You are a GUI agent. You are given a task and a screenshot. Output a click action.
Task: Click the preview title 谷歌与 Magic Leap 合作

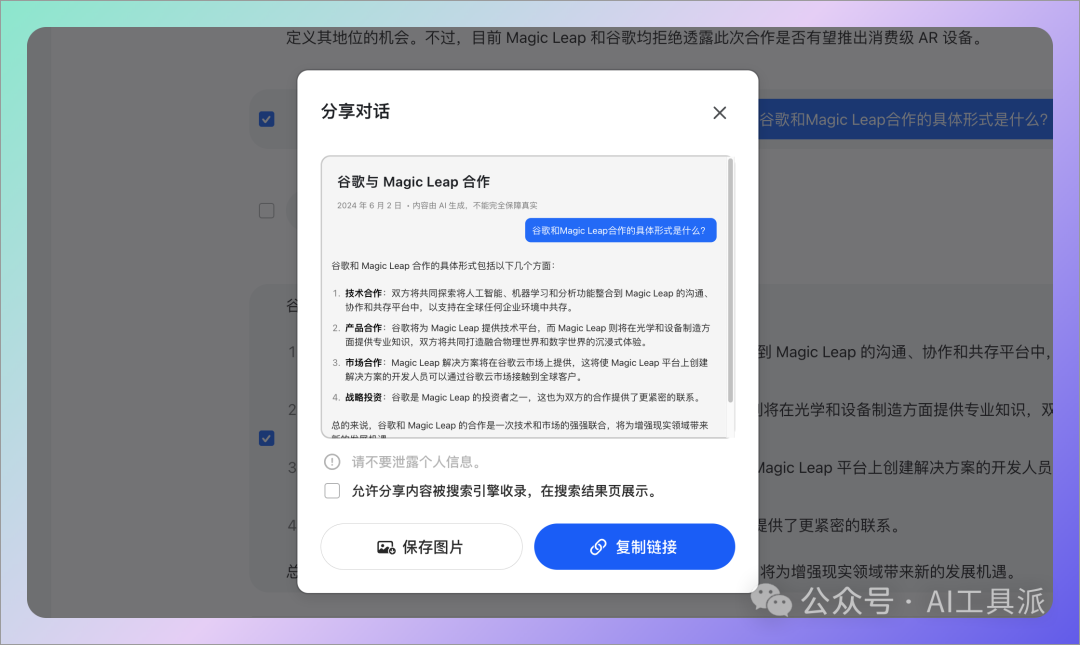[x=413, y=182]
